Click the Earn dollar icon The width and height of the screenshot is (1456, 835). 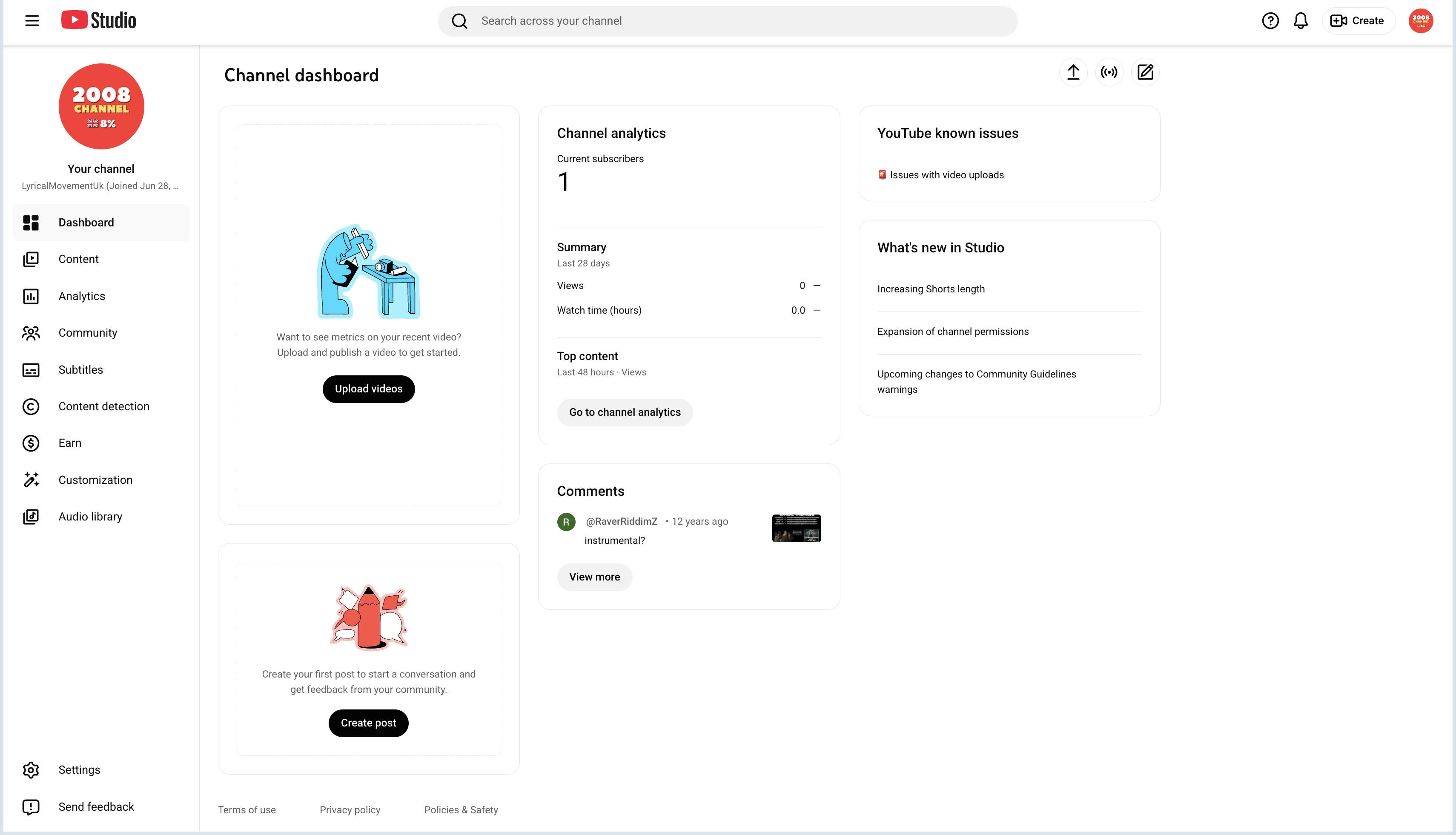click(31, 443)
